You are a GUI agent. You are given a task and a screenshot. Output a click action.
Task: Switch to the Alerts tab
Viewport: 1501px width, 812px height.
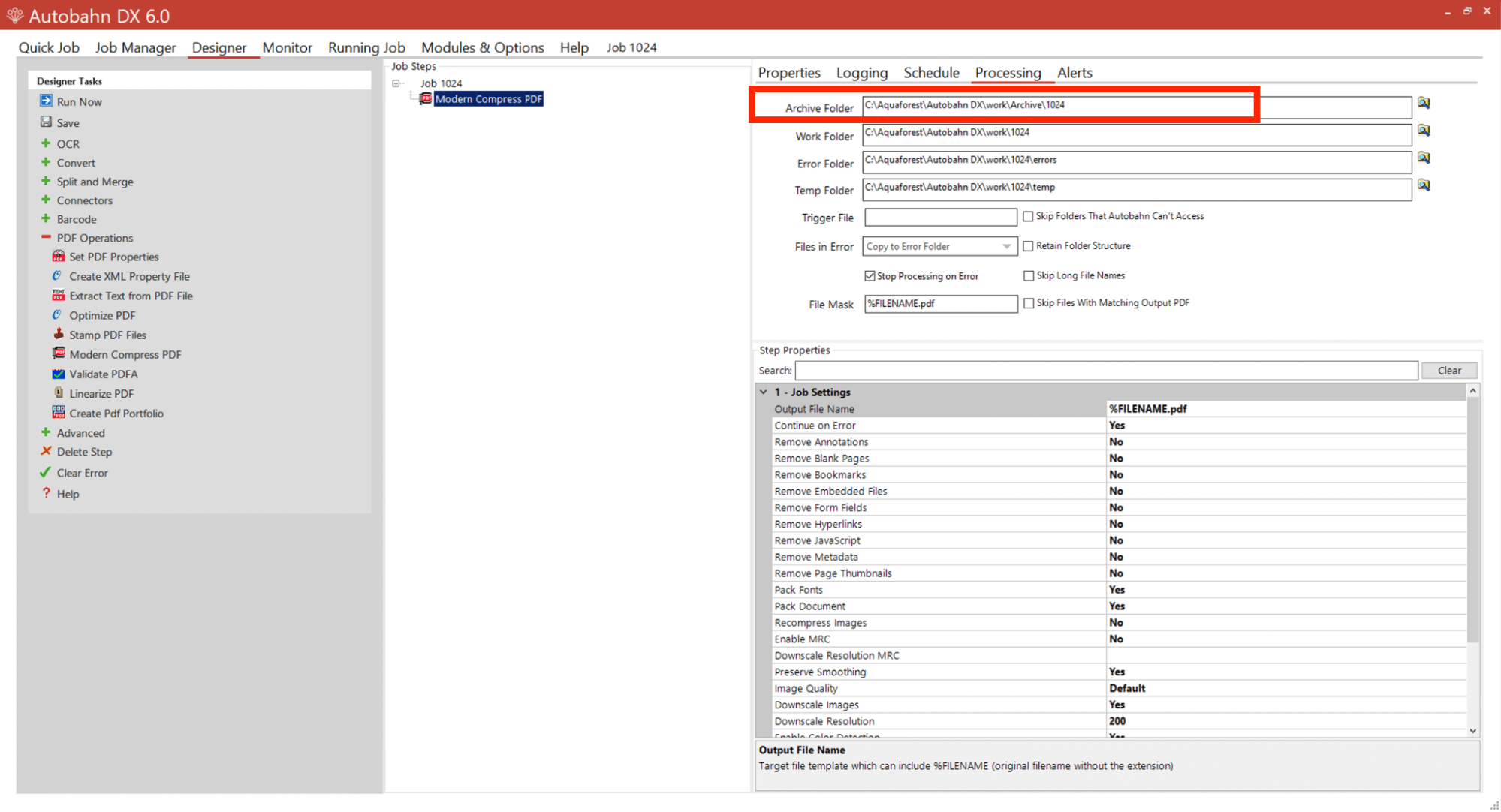click(x=1075, y=73)
